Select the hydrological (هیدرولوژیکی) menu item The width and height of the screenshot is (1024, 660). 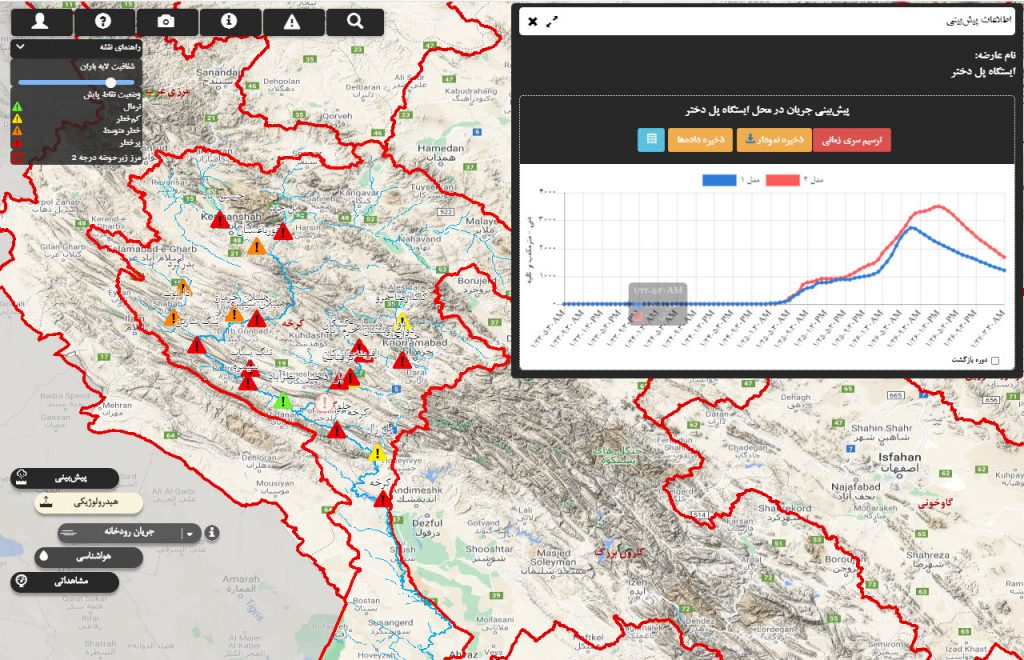click(x=89, y=502)
